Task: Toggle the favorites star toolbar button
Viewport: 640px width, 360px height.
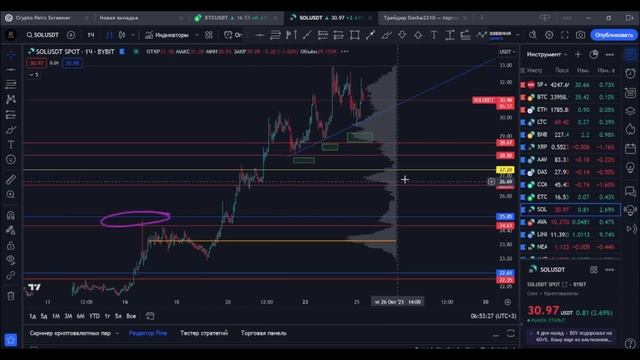Action: 11,340
